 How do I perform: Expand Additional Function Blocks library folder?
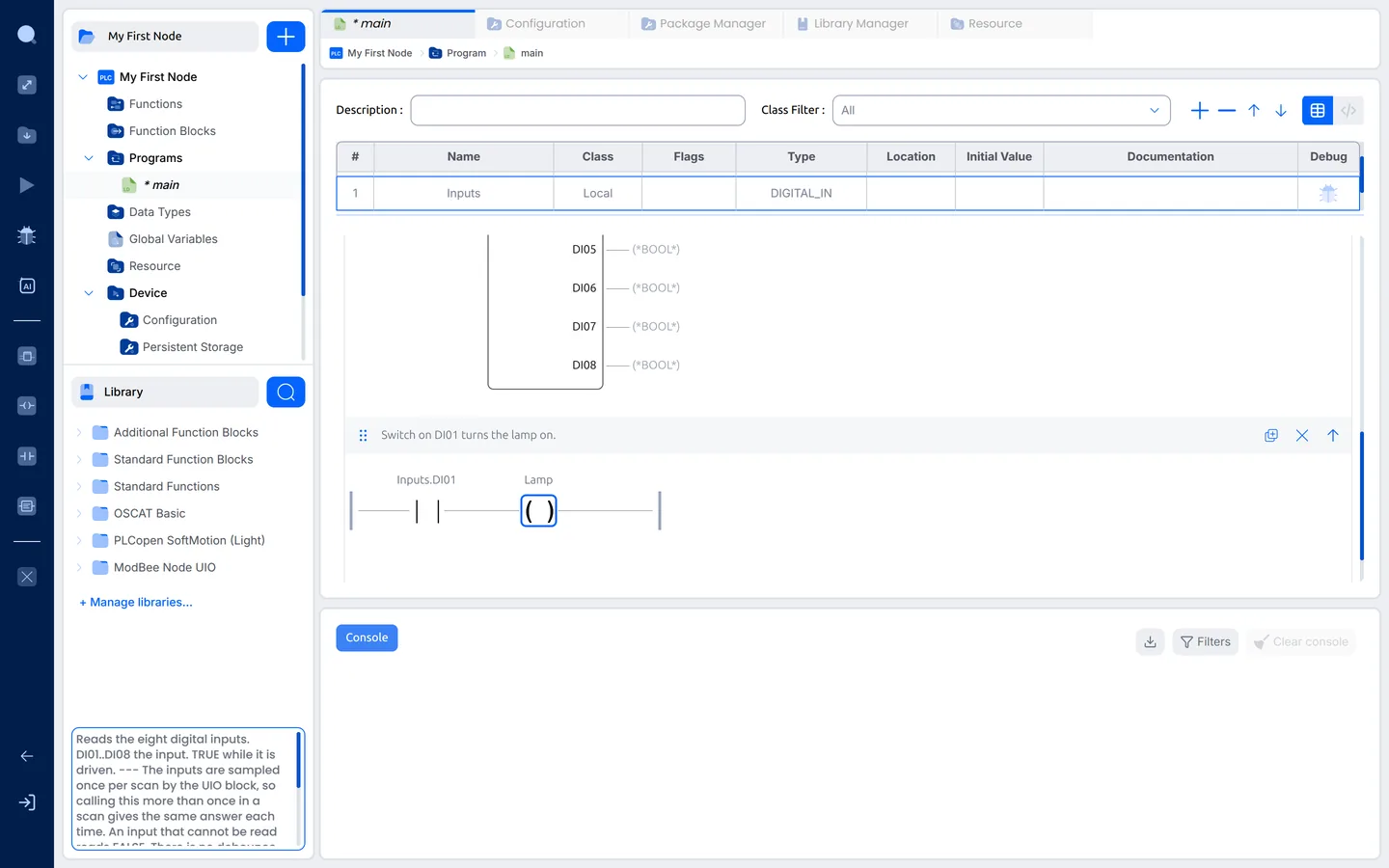[79, 433]
